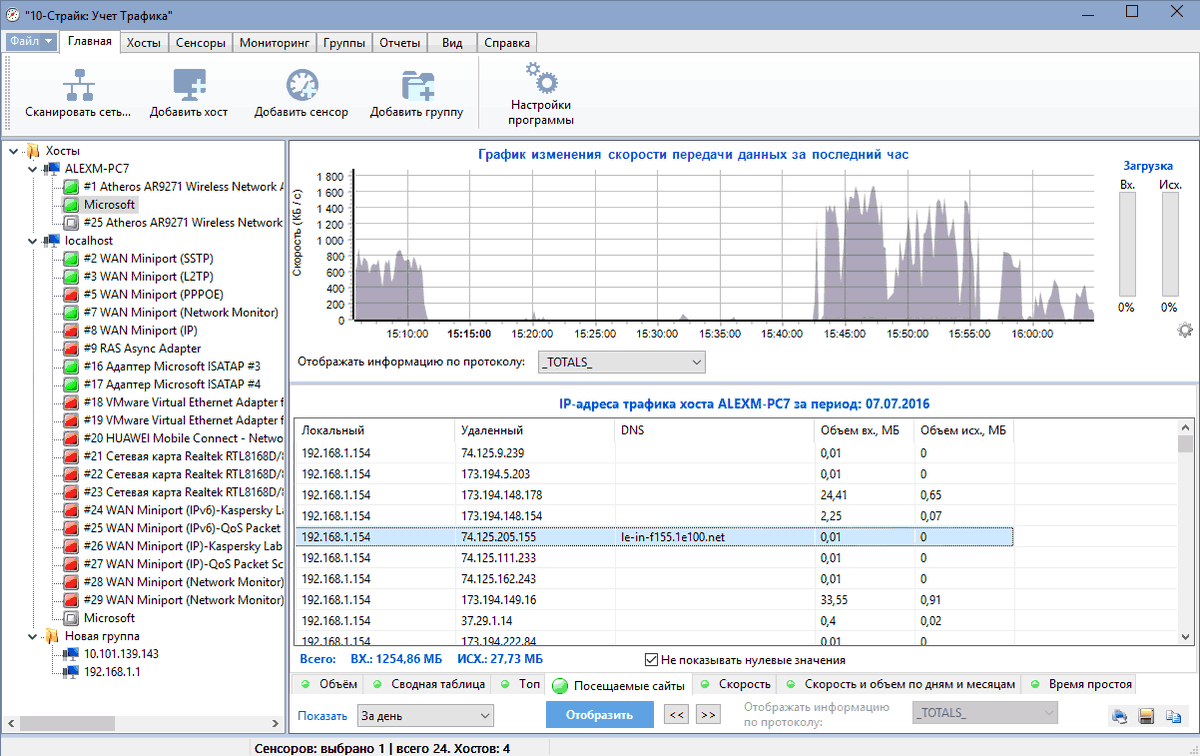
Task: Switch to the Сводная таблица tab
Action: 428,685
